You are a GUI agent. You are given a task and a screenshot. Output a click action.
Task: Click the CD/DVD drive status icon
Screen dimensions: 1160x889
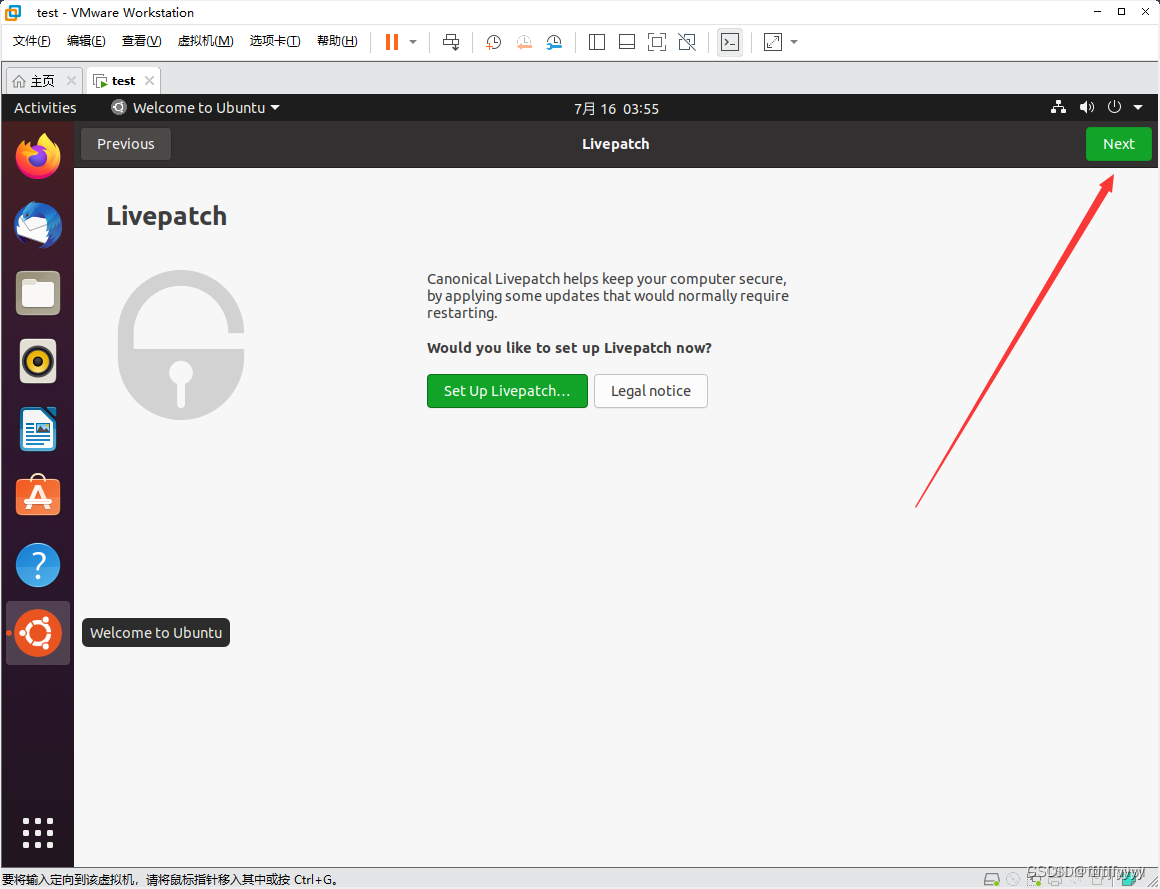1013,879
